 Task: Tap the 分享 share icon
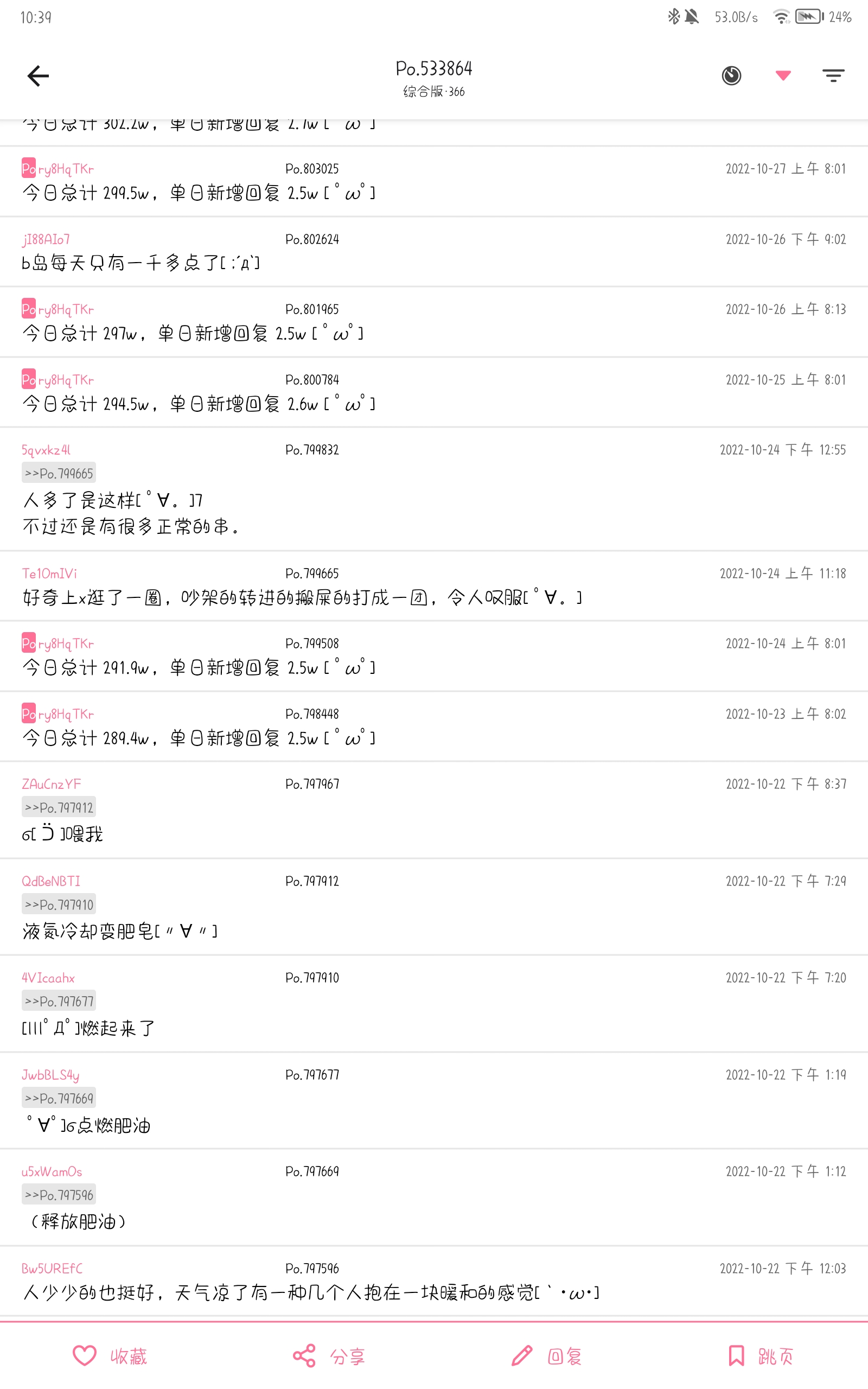(x=304, y=1356)
